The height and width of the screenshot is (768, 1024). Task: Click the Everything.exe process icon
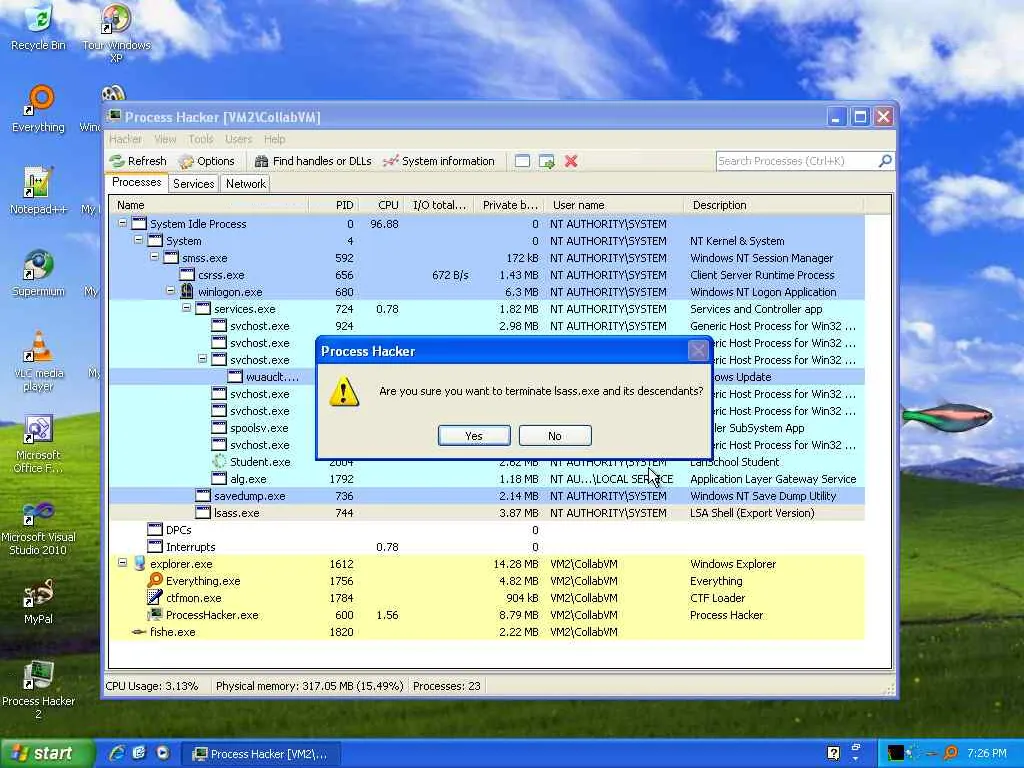pyautogui.click(x=155, y=580)
